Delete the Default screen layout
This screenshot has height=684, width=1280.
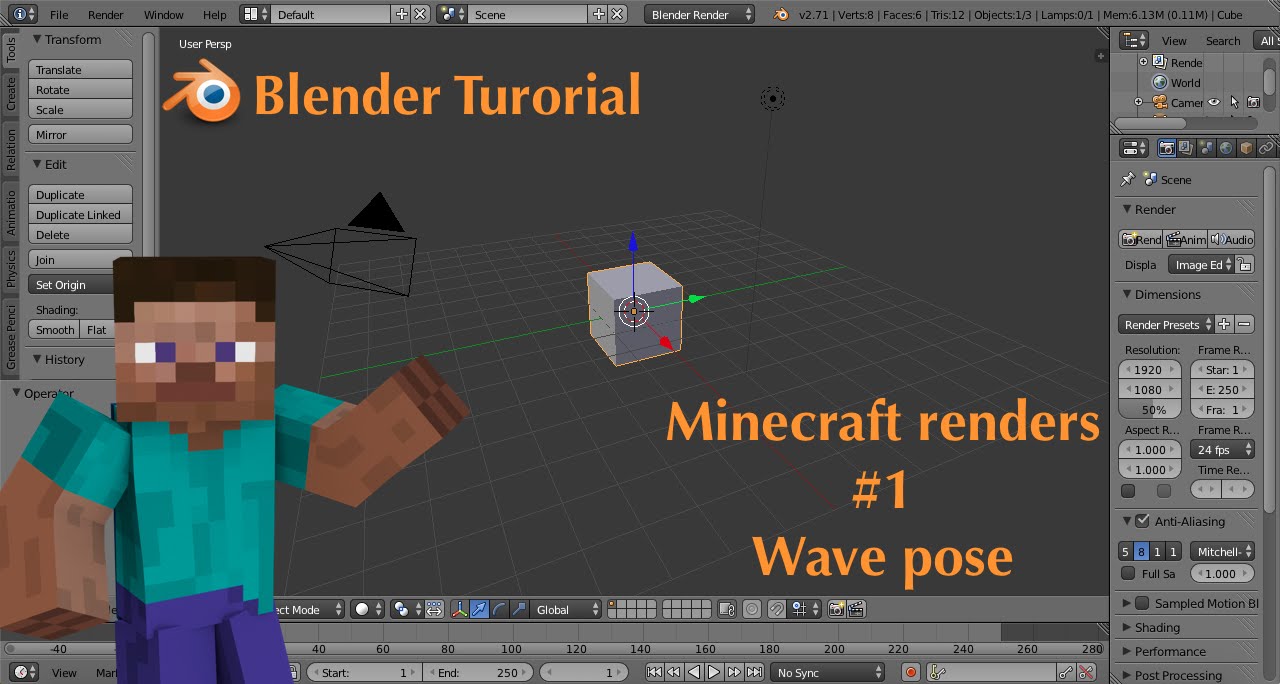[420, 14]
